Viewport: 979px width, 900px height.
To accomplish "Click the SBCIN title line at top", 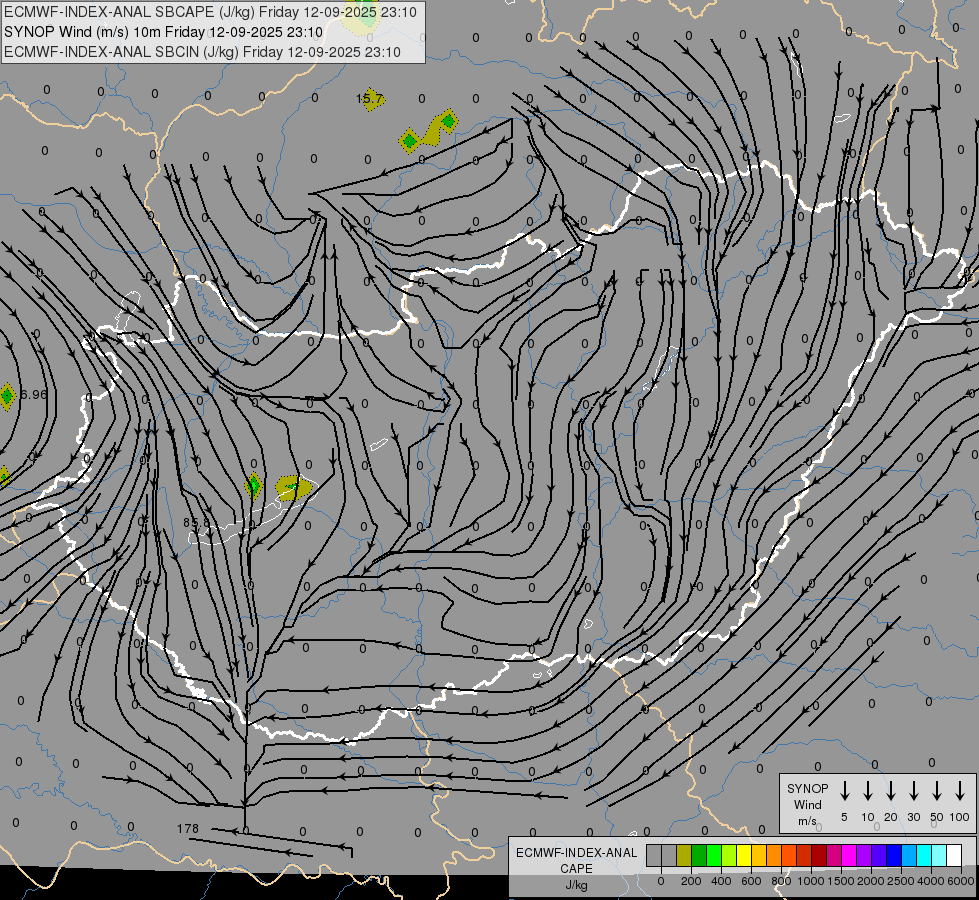I will tap(202, 52).
